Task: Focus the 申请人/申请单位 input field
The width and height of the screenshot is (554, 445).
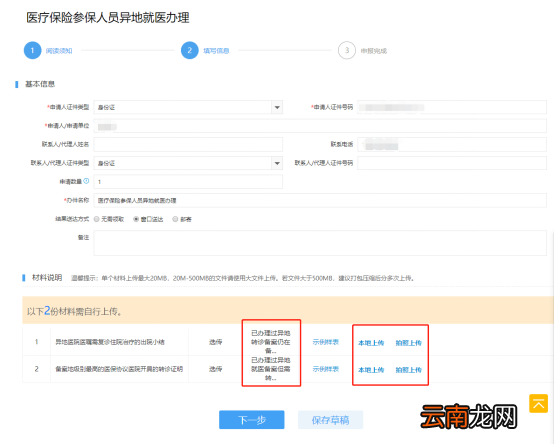Action: (x=320, y=126)
